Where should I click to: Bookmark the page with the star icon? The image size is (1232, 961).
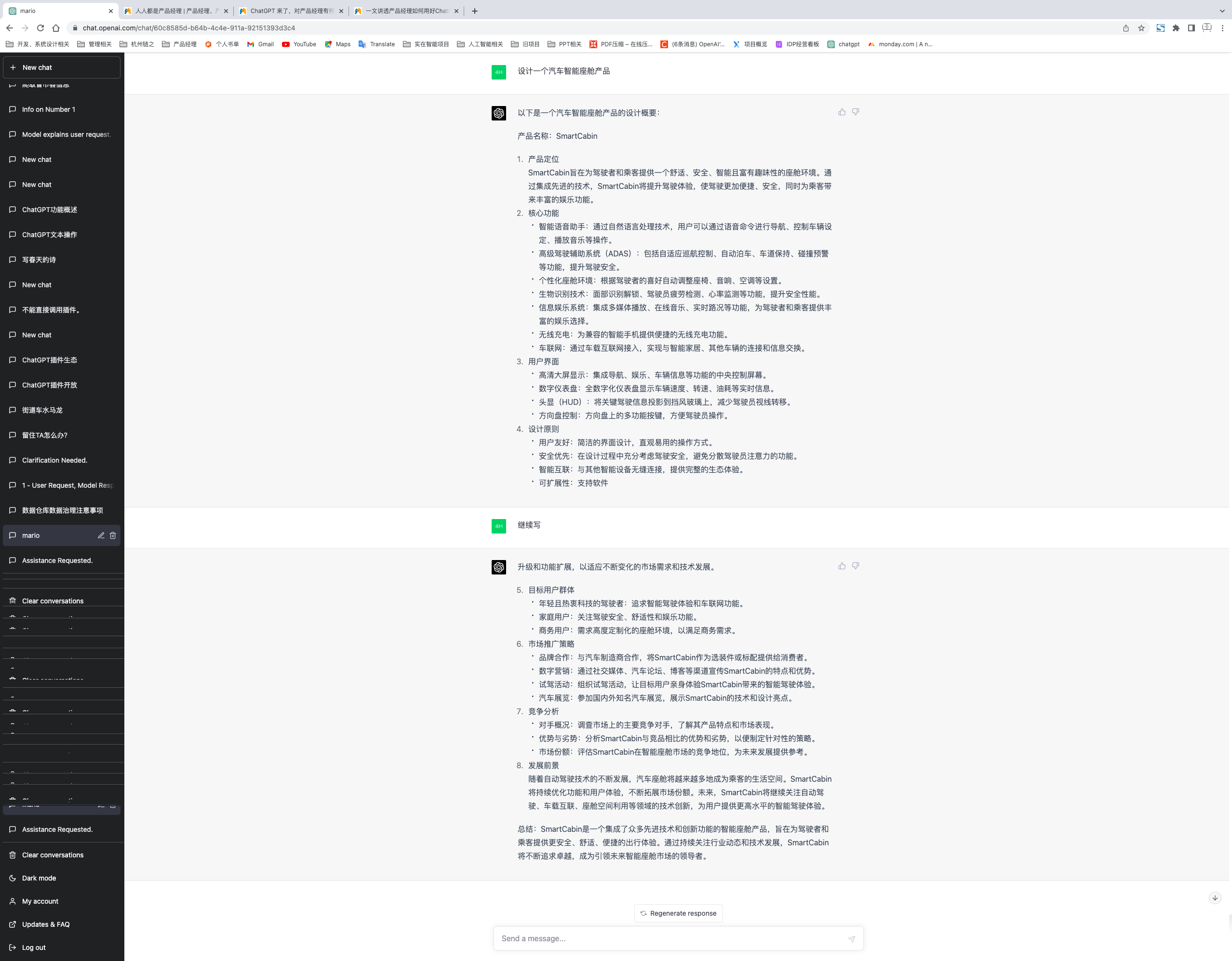click(1141, 27)
